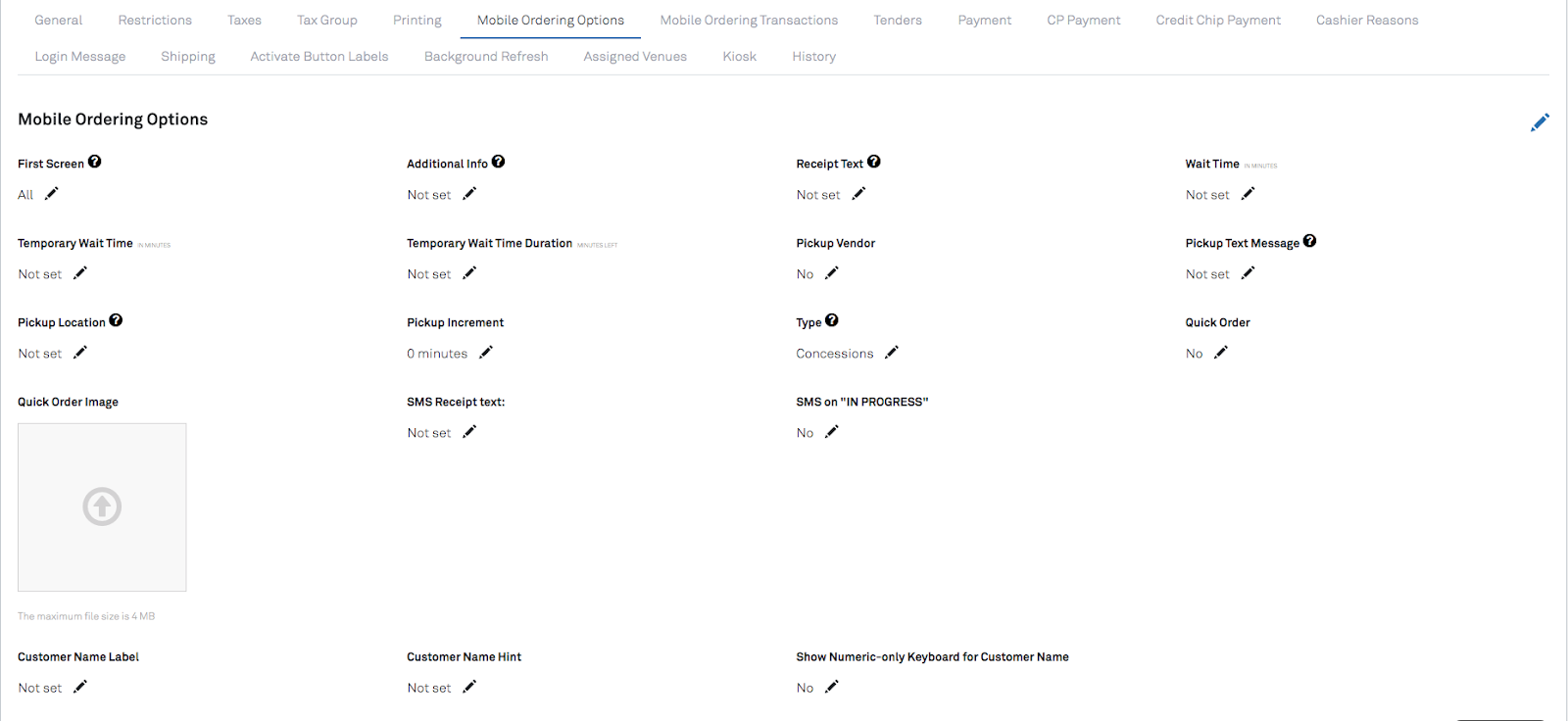Edit the Customer Name Hint field
1568x721 pixels.
tap(469, 687)
